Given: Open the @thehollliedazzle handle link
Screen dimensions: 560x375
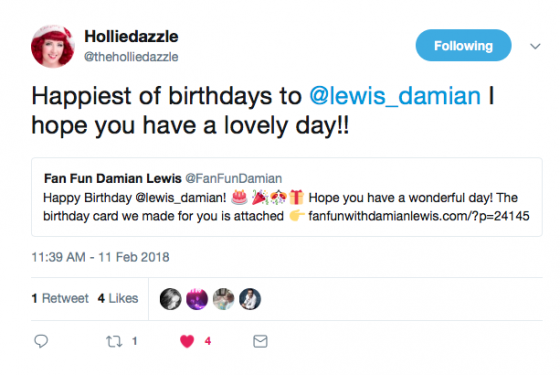Looking at the screenshot, I should [x=131, y=57].
